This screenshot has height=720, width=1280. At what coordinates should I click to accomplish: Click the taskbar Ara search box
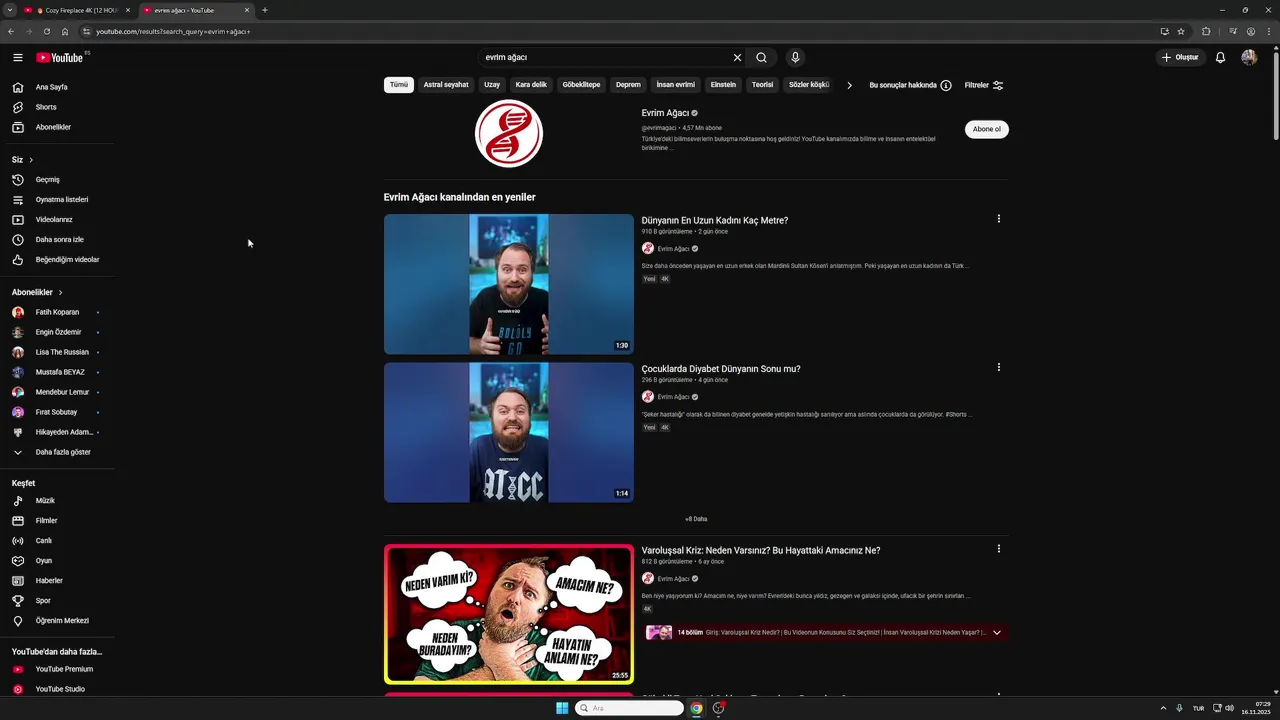coord(629,708)
